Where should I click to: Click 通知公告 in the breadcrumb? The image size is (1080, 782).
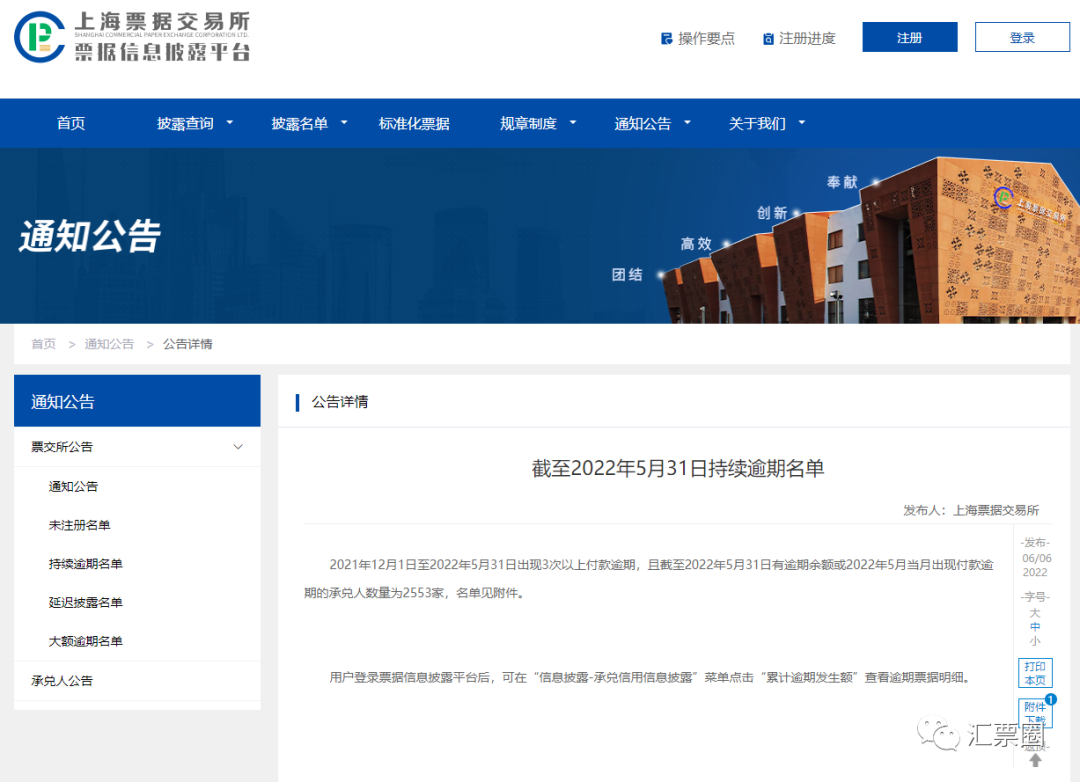tap(109, 344)
